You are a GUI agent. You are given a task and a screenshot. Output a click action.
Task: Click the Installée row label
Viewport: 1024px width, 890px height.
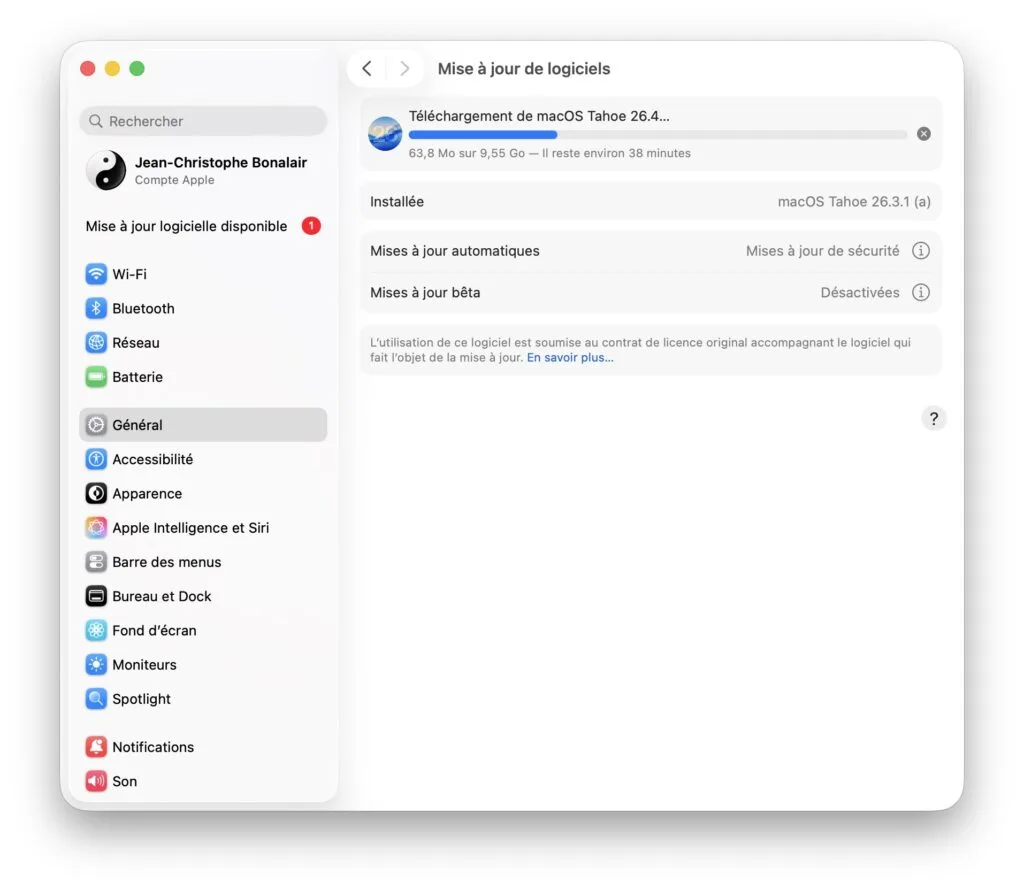click(397, 202)
